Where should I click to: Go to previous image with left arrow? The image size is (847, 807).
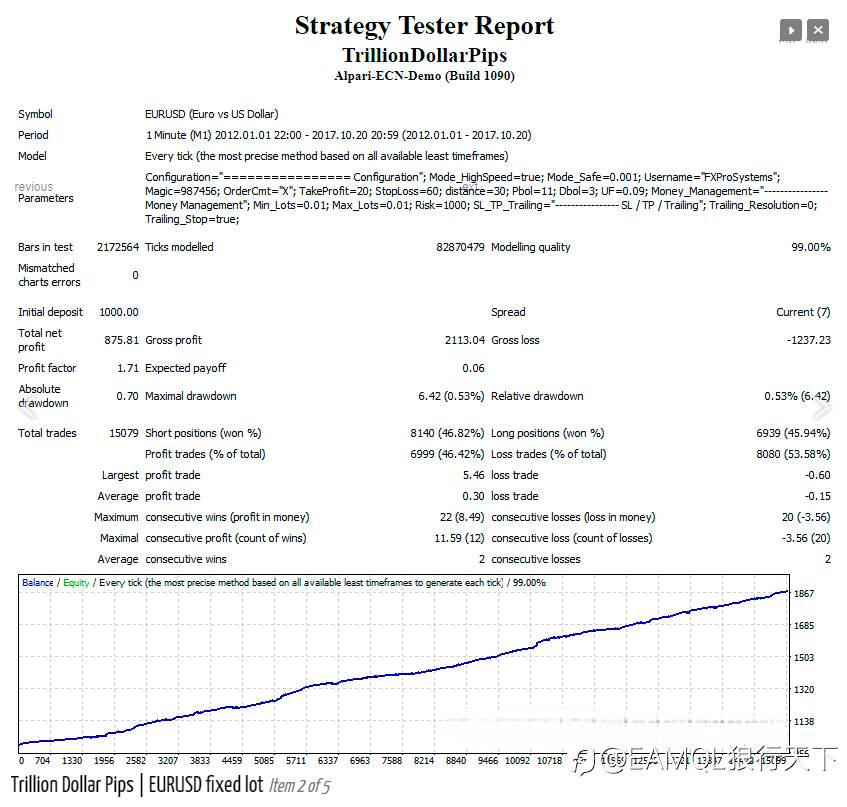[x=28, y=409]
